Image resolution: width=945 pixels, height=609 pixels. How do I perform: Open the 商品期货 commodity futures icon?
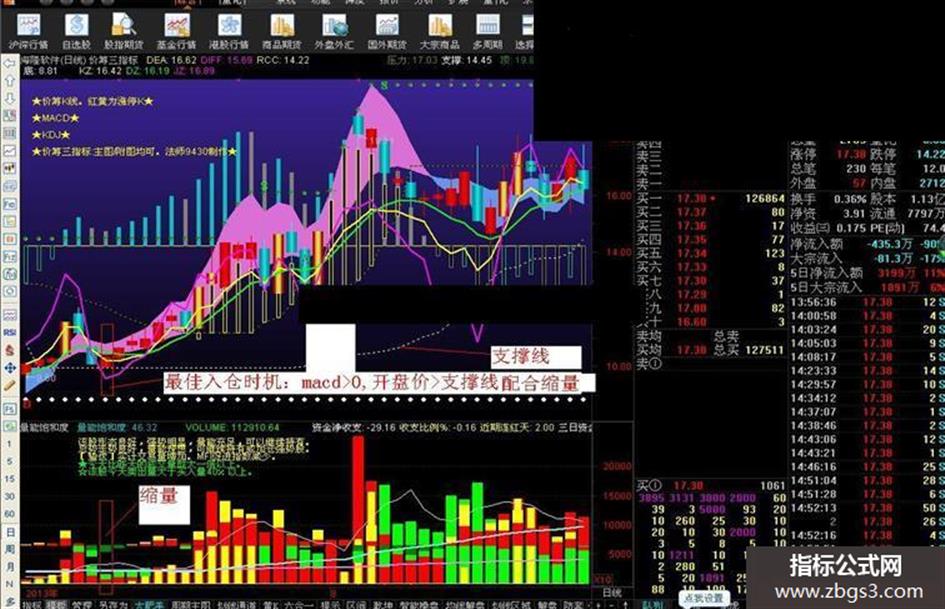point(281,31)
